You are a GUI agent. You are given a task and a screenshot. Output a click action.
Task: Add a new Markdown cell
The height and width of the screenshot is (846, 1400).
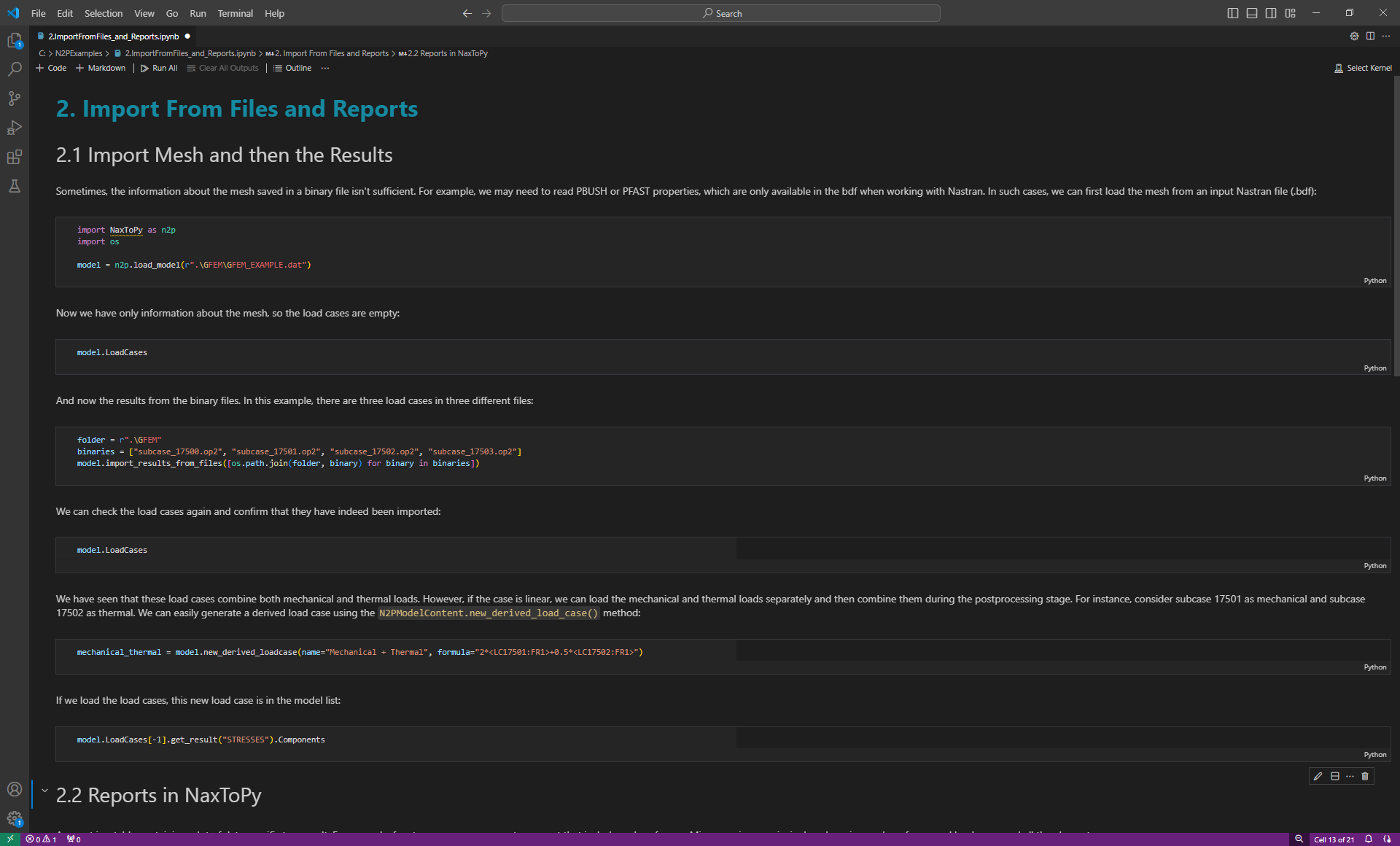[101, 68]
